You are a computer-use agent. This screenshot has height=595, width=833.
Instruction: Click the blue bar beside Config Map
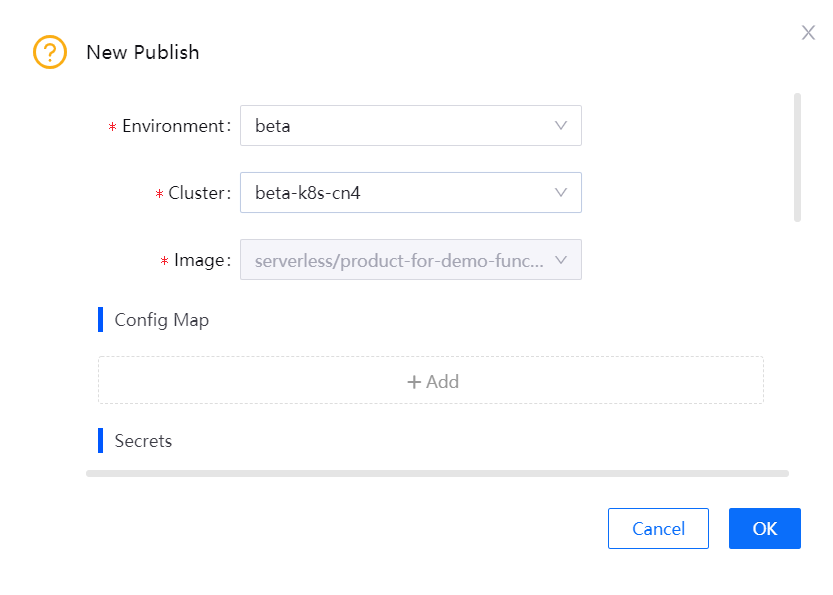(x=100, y=319)
